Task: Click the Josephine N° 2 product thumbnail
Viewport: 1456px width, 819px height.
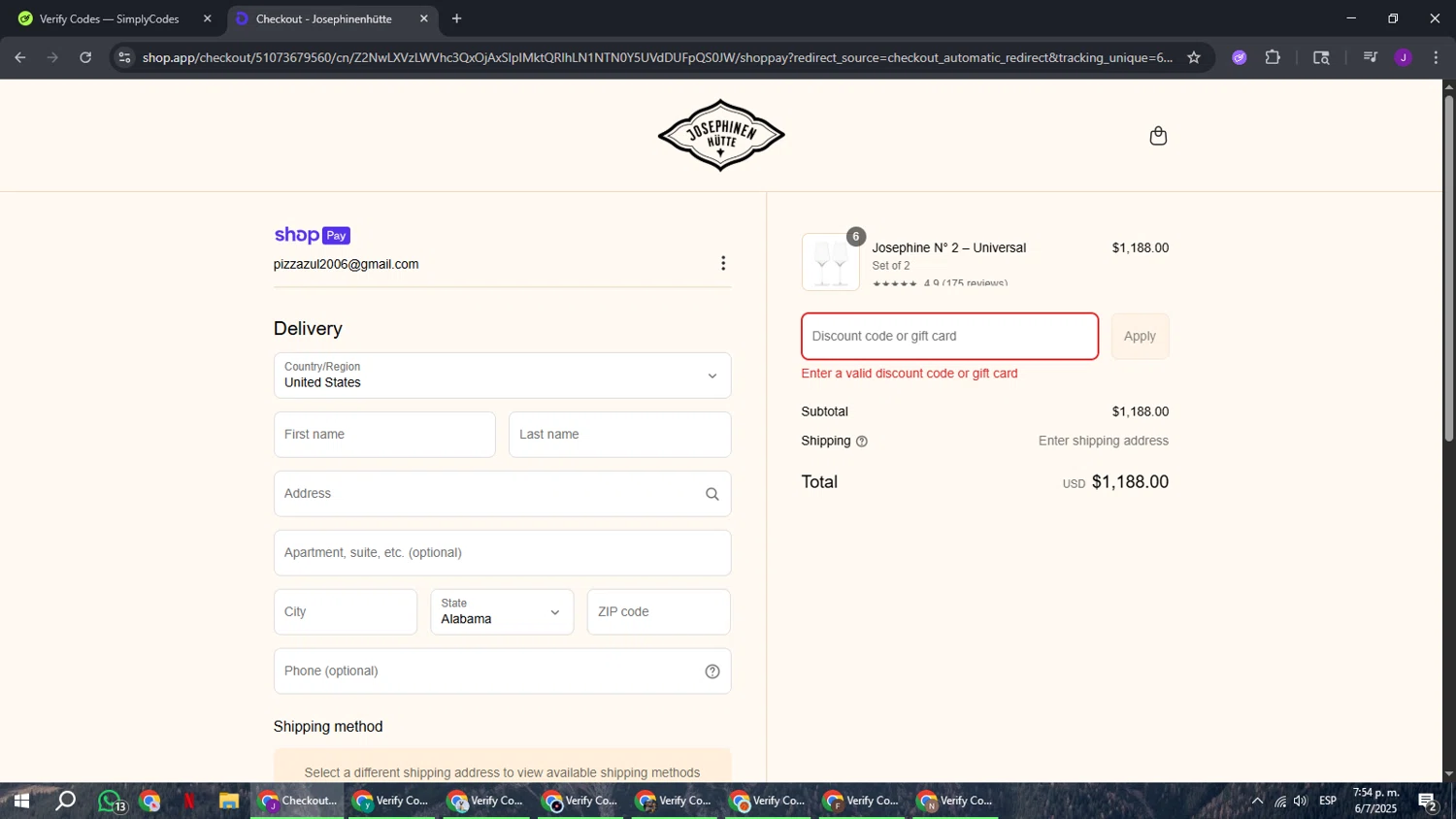Action: (x=831, y=262)
